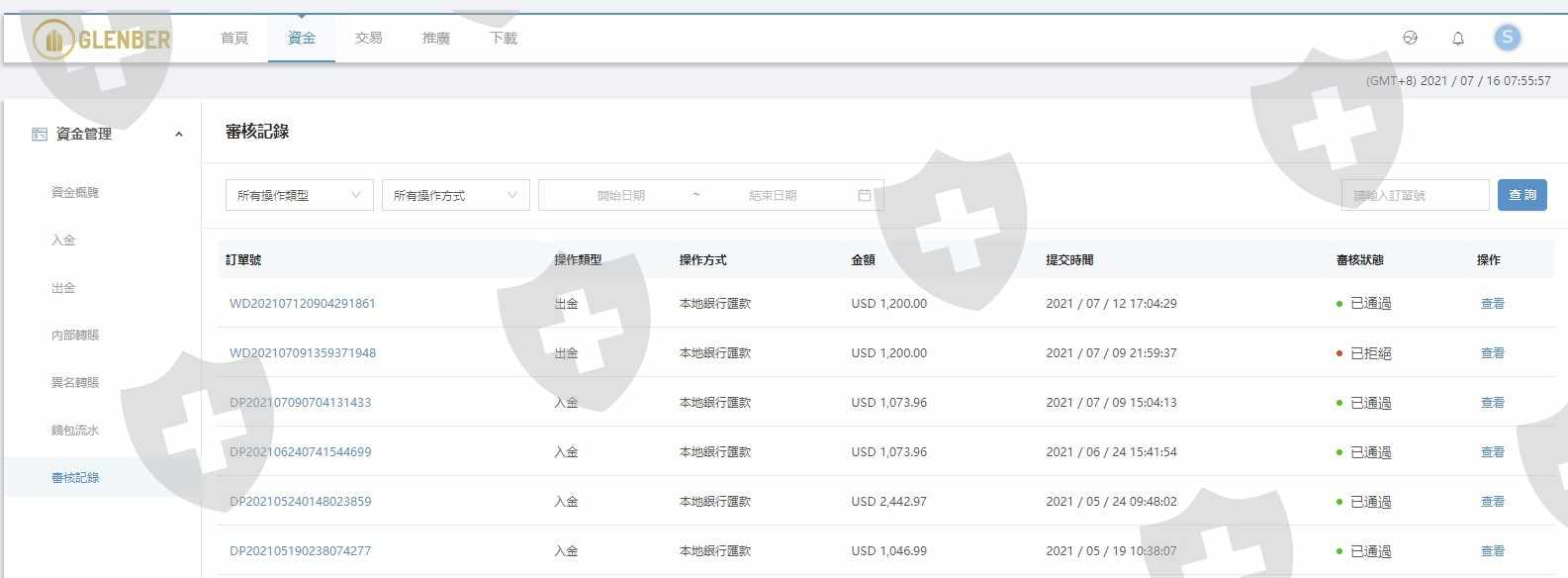Open the 下載 menu item
Image resolution: width=1568 pixels, height=578 pixels.
503,39
